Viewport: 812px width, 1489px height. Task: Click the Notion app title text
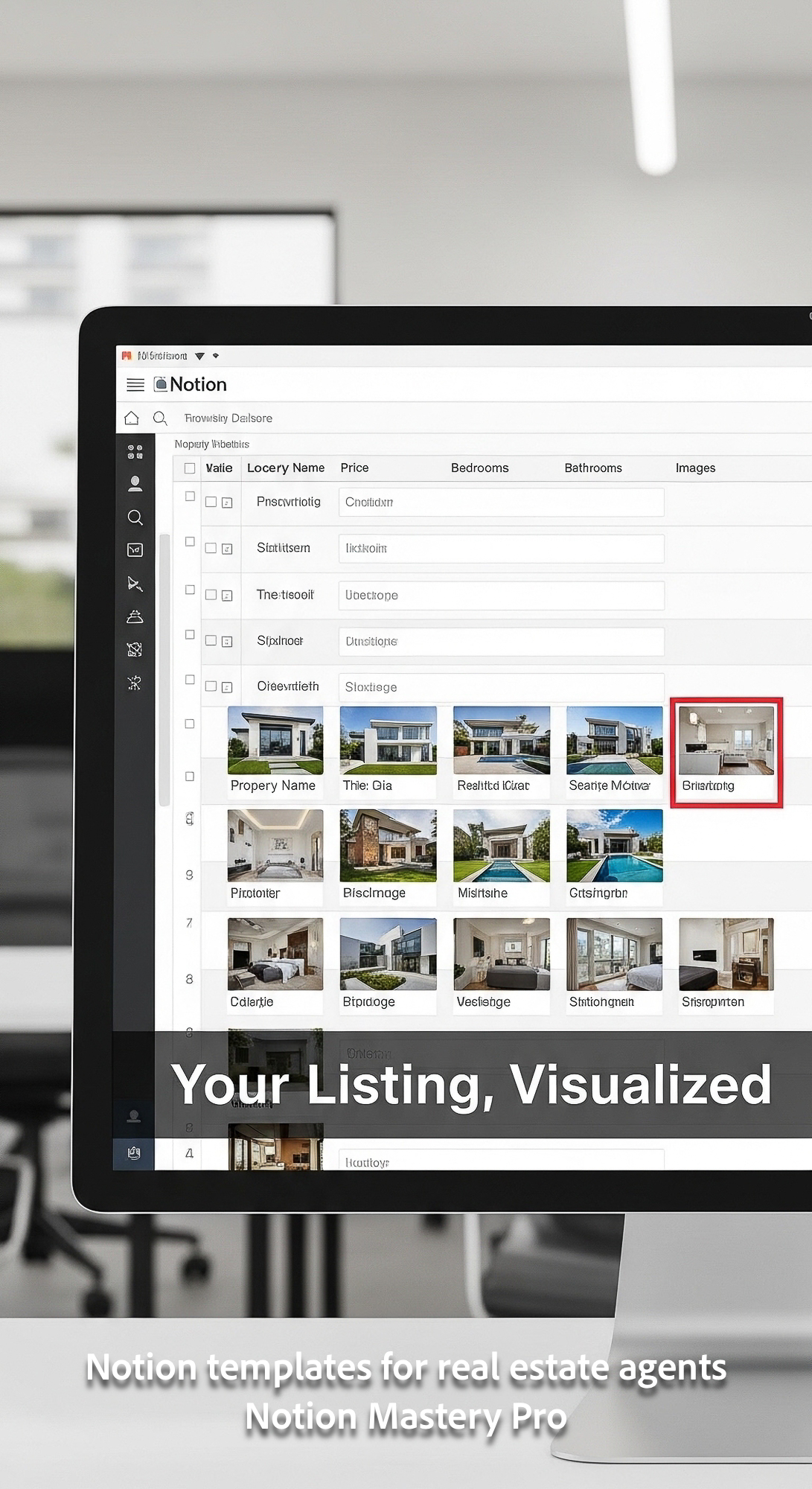pyautogui.click(x=198, y=384)
